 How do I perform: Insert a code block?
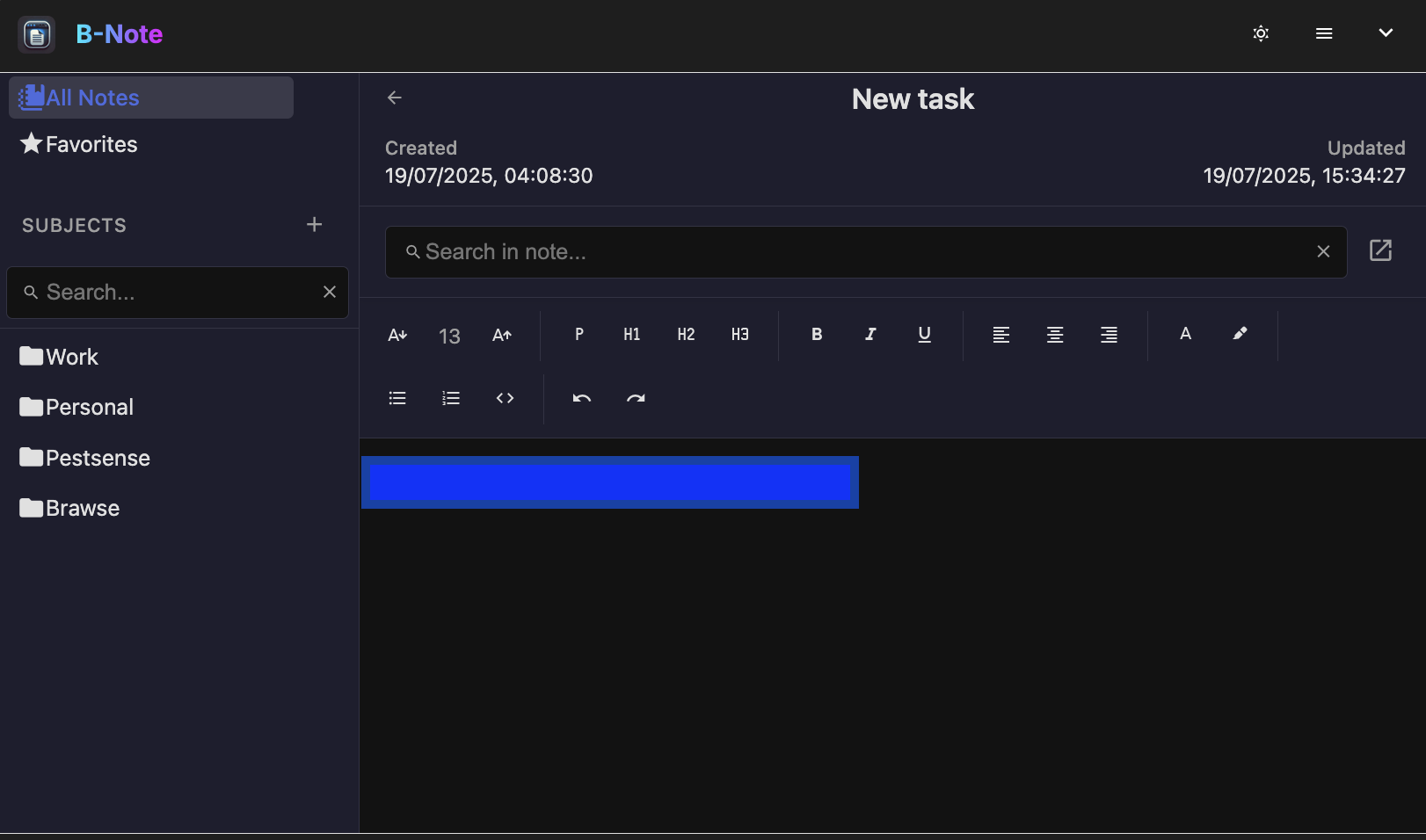point(505,398)
